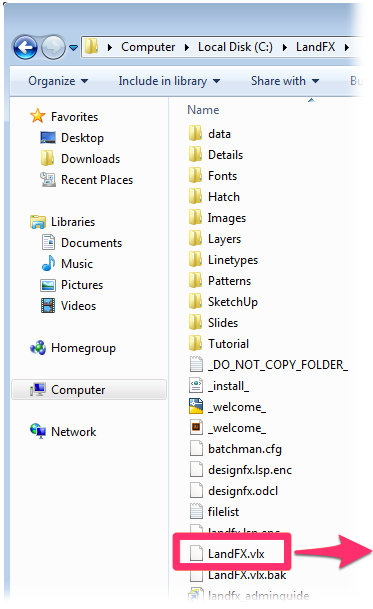
Task: Click the Videos filmstrip icon
Action: point(48,306)
